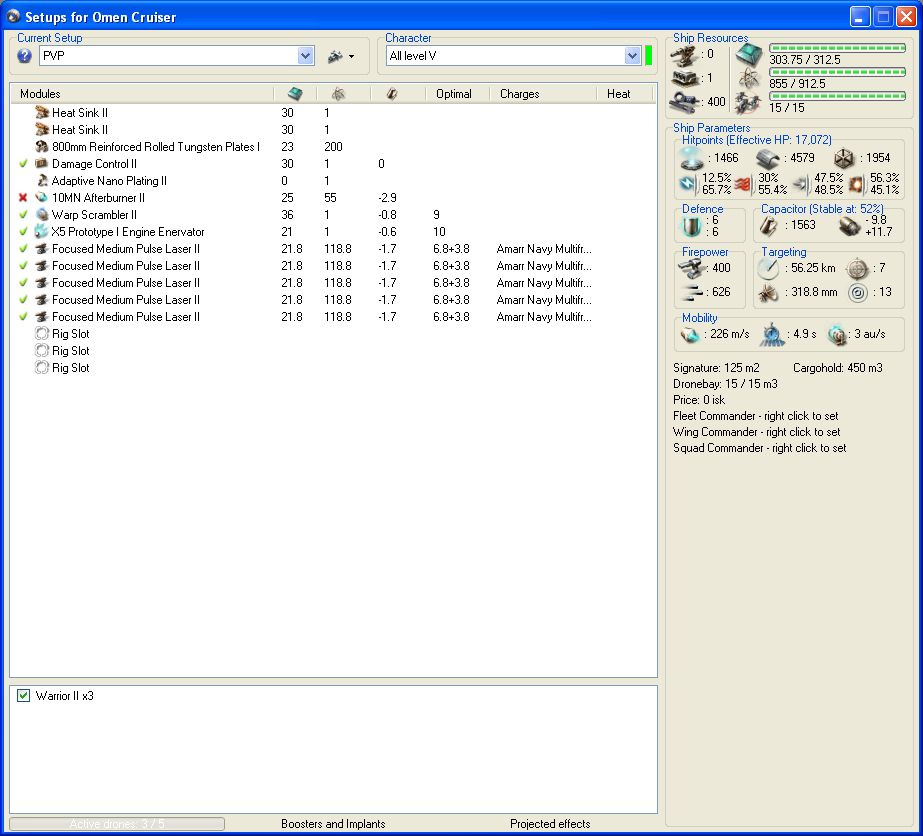
Task: Click the warp speed icon 3 au/s
Action: pos(837,334)
